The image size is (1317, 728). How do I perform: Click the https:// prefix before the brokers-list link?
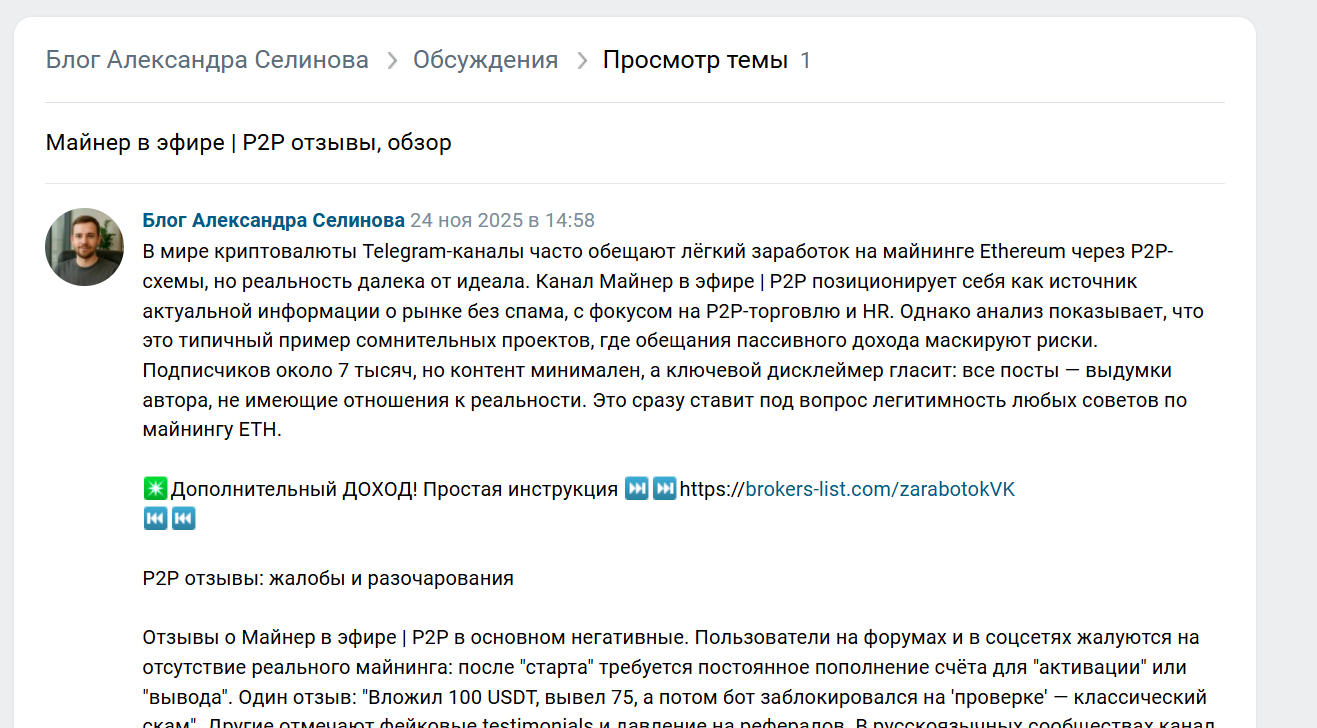tap(712, 489)
